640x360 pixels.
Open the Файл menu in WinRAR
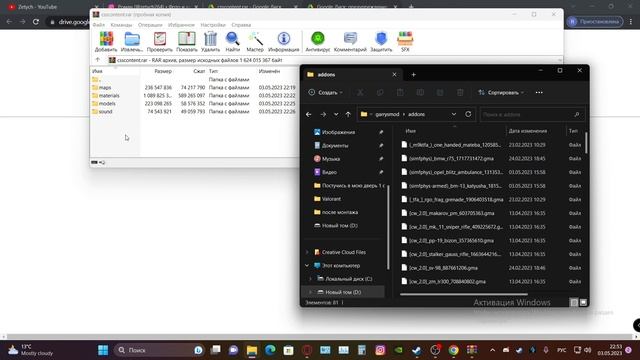pos(98,25)
